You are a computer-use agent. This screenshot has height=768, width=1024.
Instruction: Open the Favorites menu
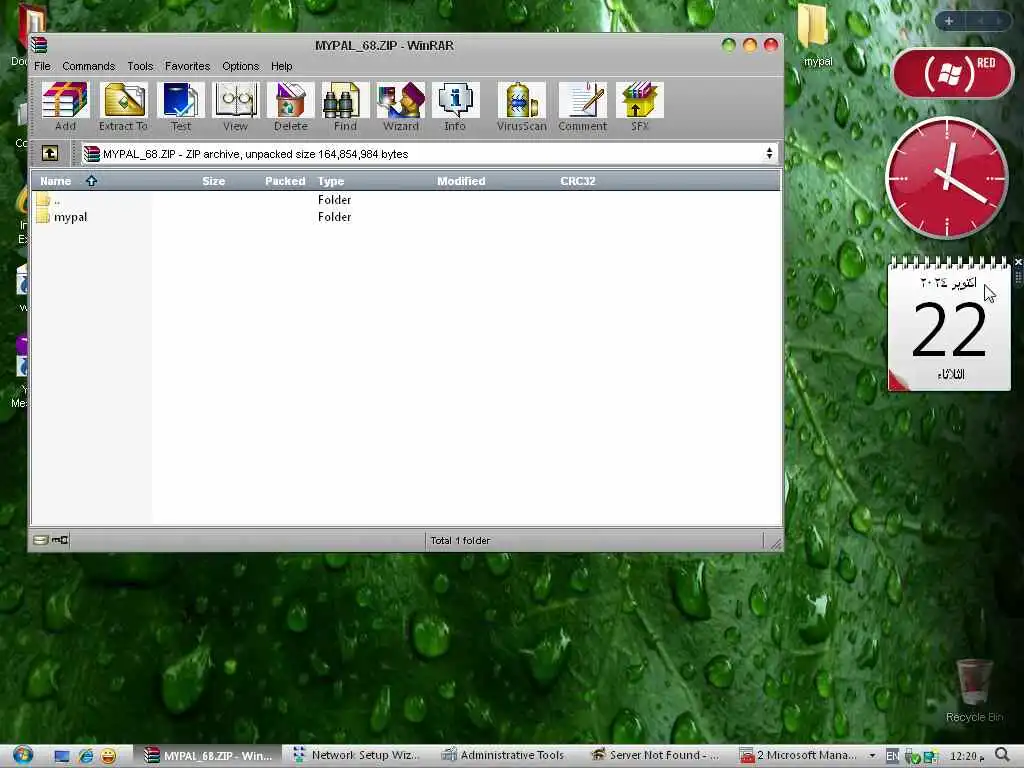187,66
